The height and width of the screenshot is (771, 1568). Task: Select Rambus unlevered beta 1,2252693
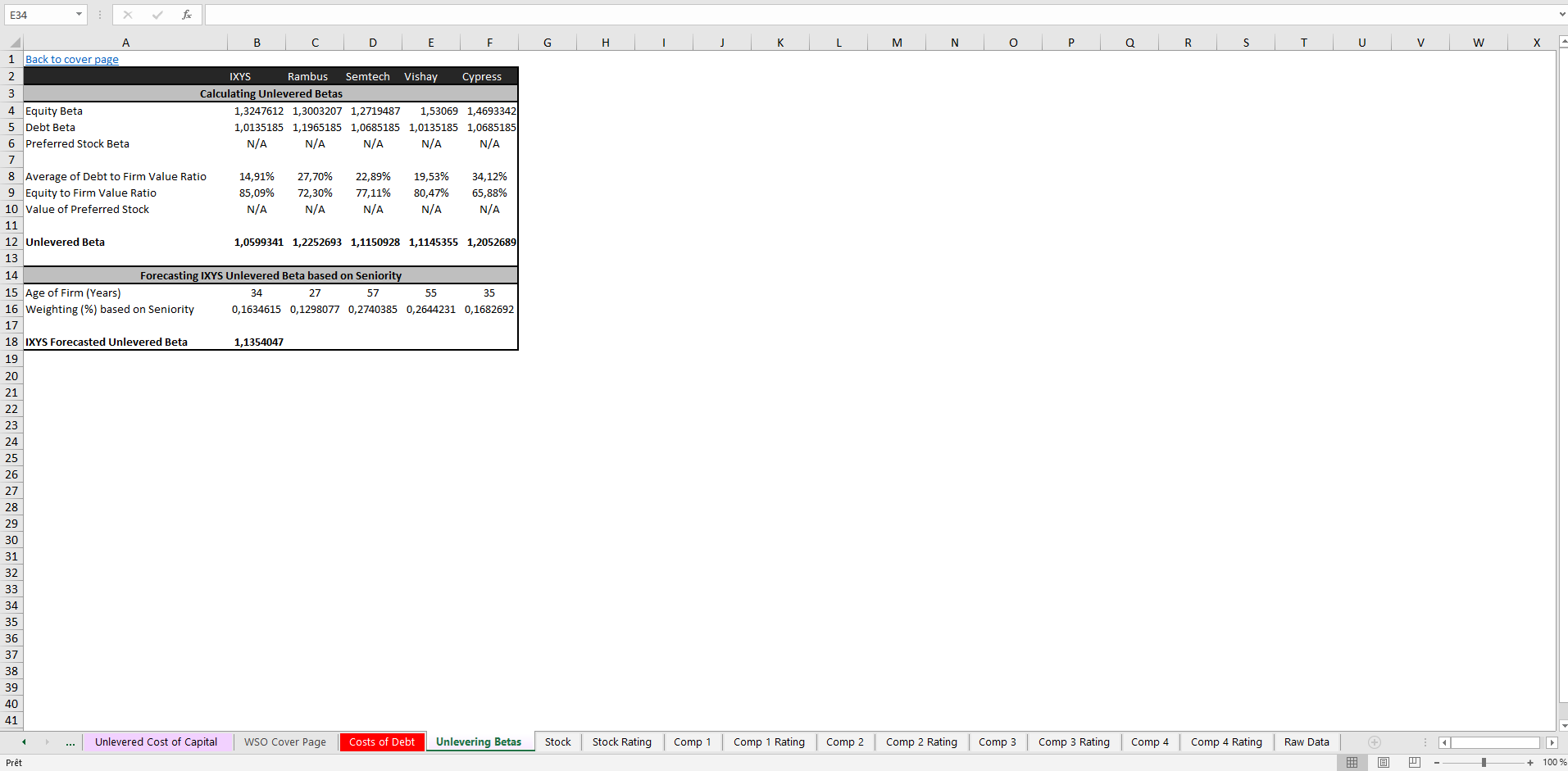pos(315,243)
